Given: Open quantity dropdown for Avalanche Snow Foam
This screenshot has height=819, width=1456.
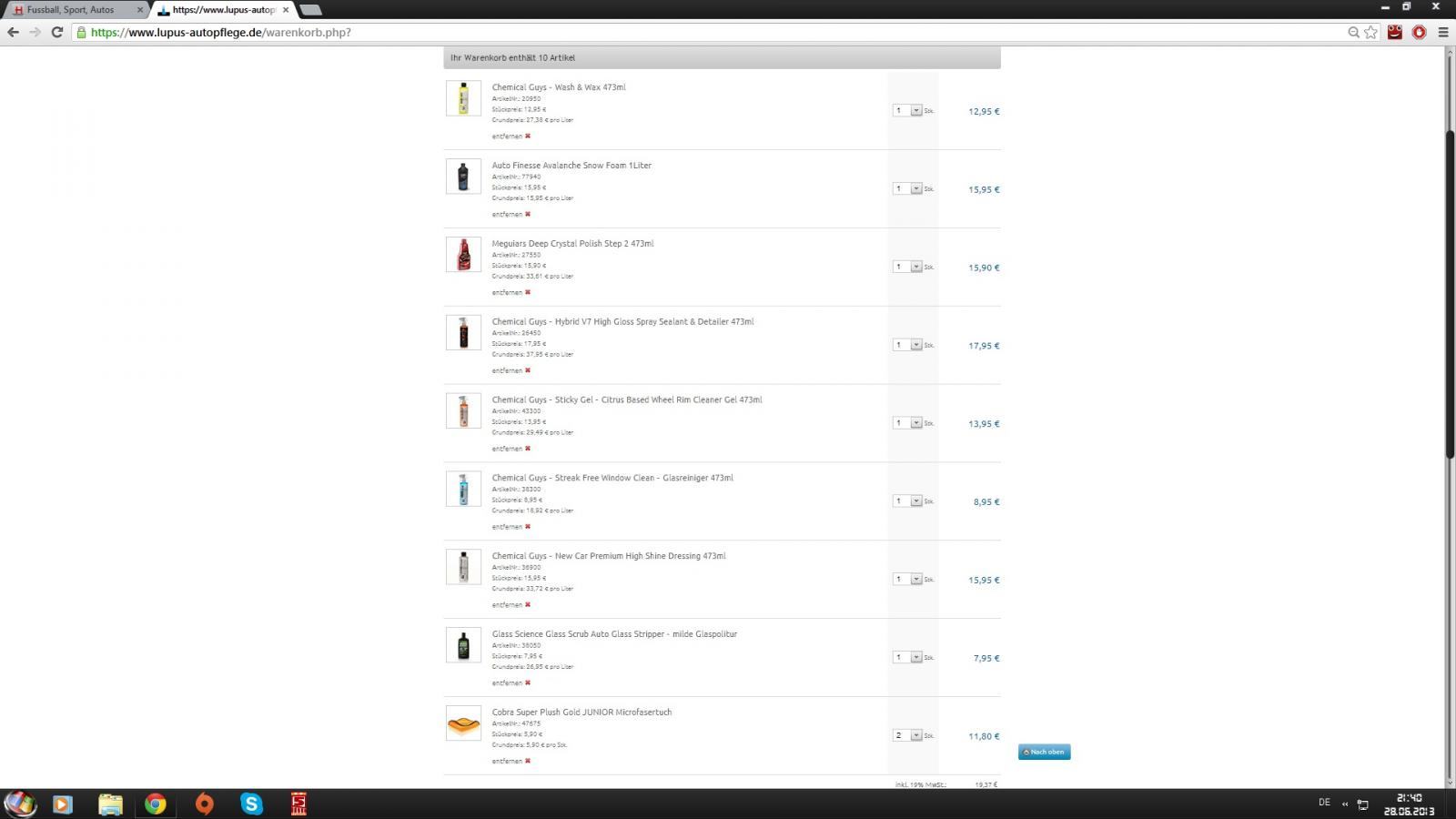Looking at the screenshot, I should tap(907, 189).
